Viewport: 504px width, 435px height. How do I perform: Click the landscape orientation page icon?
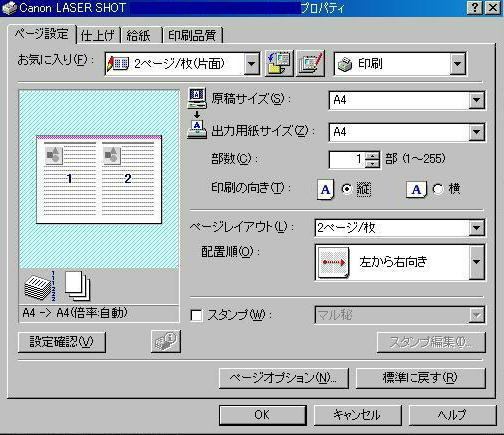pos(416,189)
